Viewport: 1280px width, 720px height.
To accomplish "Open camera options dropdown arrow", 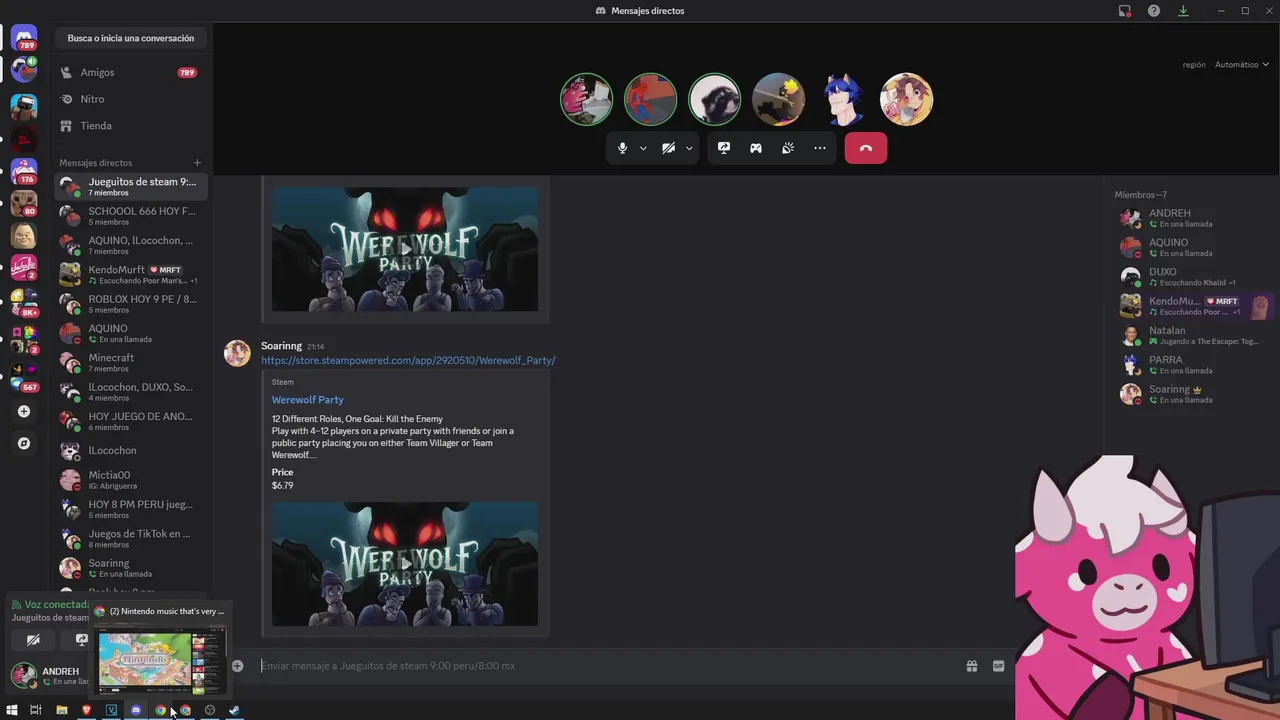I will pyautogui.click(x=689, y=148).
